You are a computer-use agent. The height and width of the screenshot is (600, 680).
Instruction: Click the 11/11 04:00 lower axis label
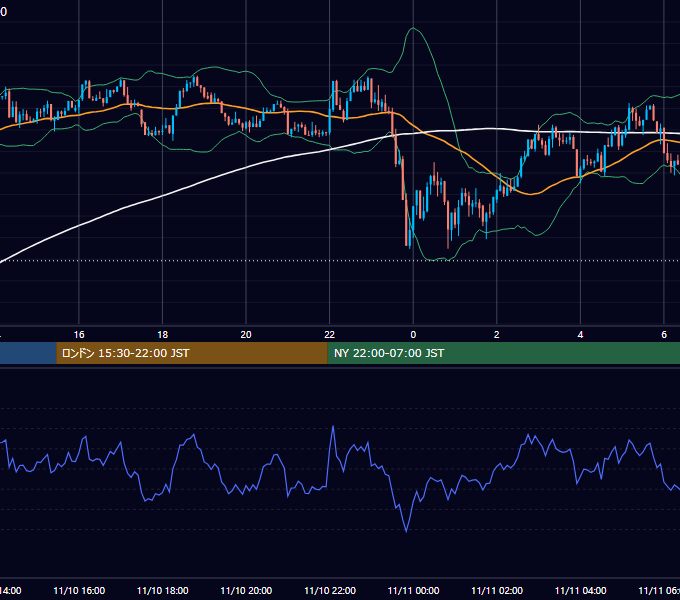tap(581, 590)
